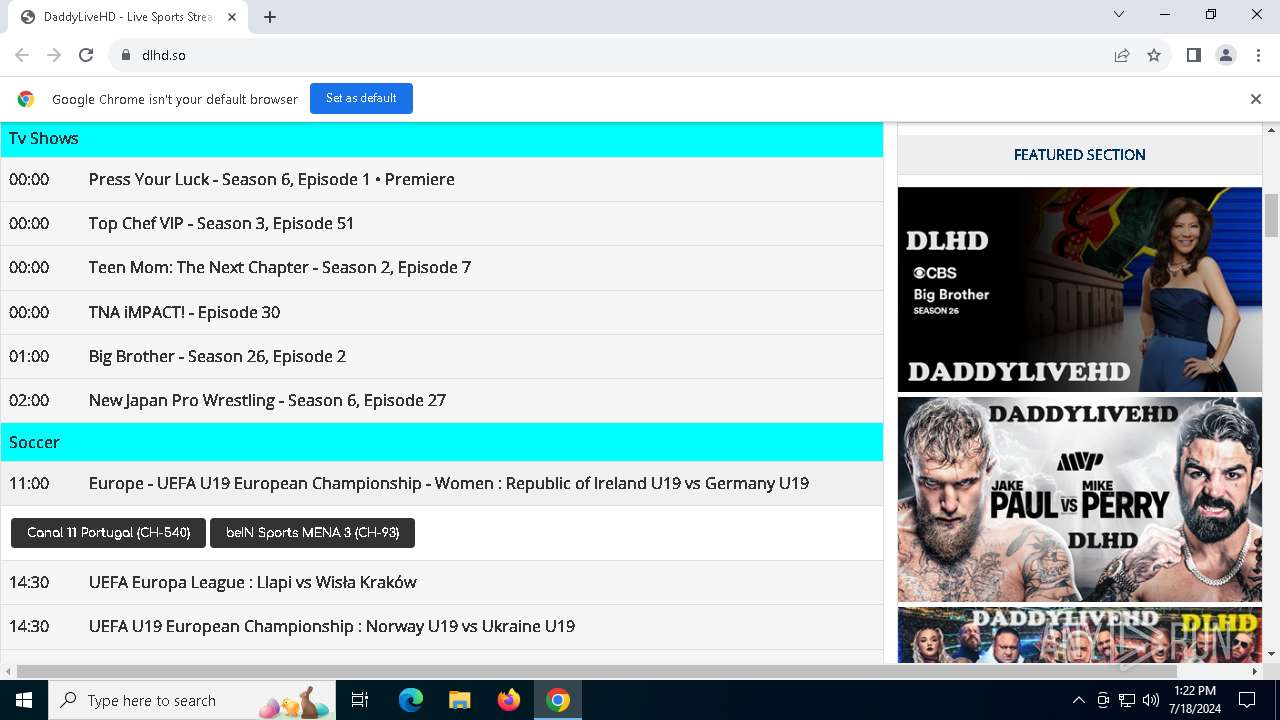Viewport: 1280px width, 720px height.
Task: Open the wrestling featured thumbnail at bottom
Action: coord(1080,634)
